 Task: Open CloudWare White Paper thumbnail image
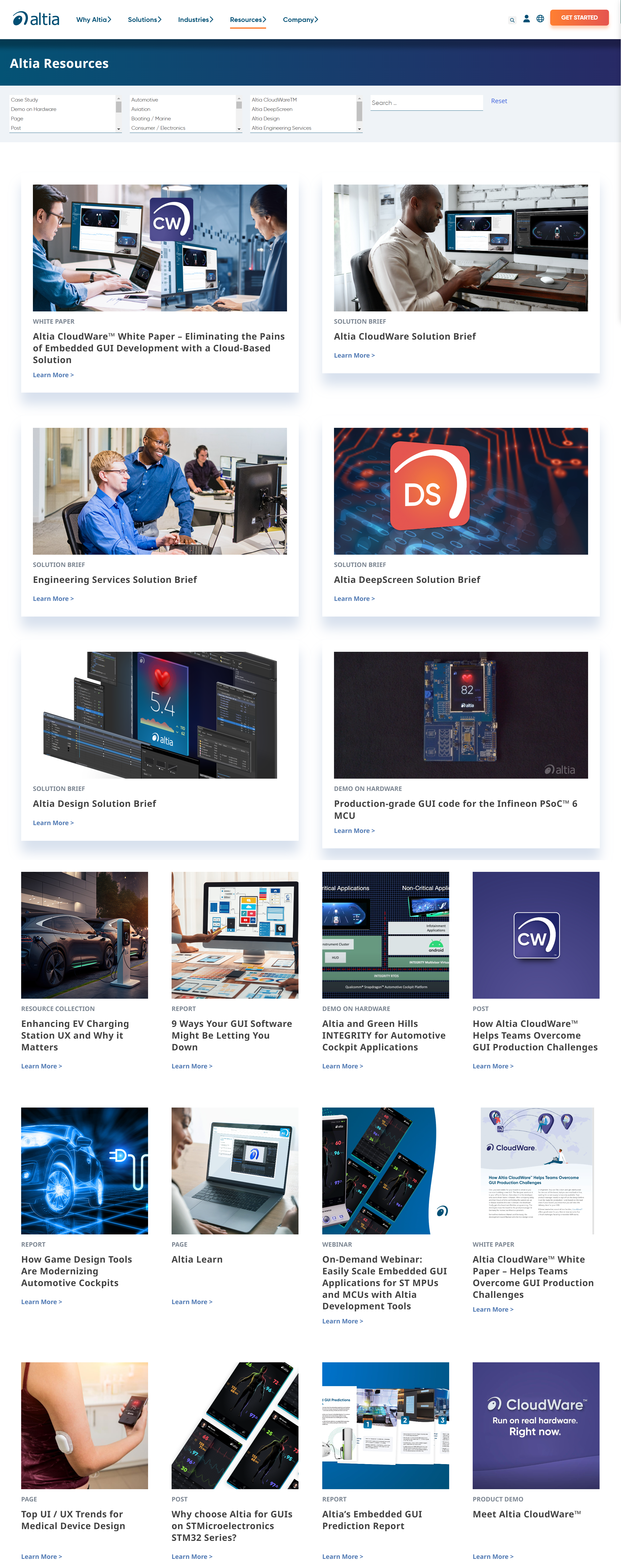coord(160,248)
